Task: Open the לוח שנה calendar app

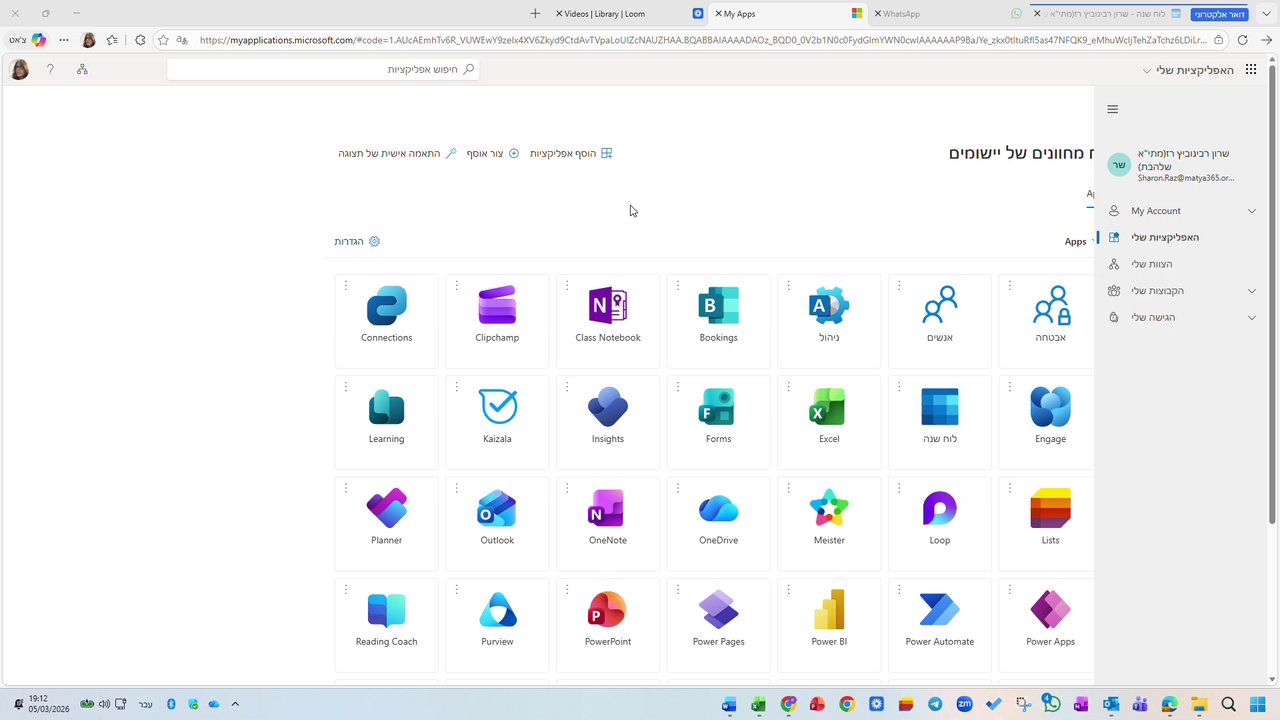Action: pyautogui.click(x=940, y=422)
